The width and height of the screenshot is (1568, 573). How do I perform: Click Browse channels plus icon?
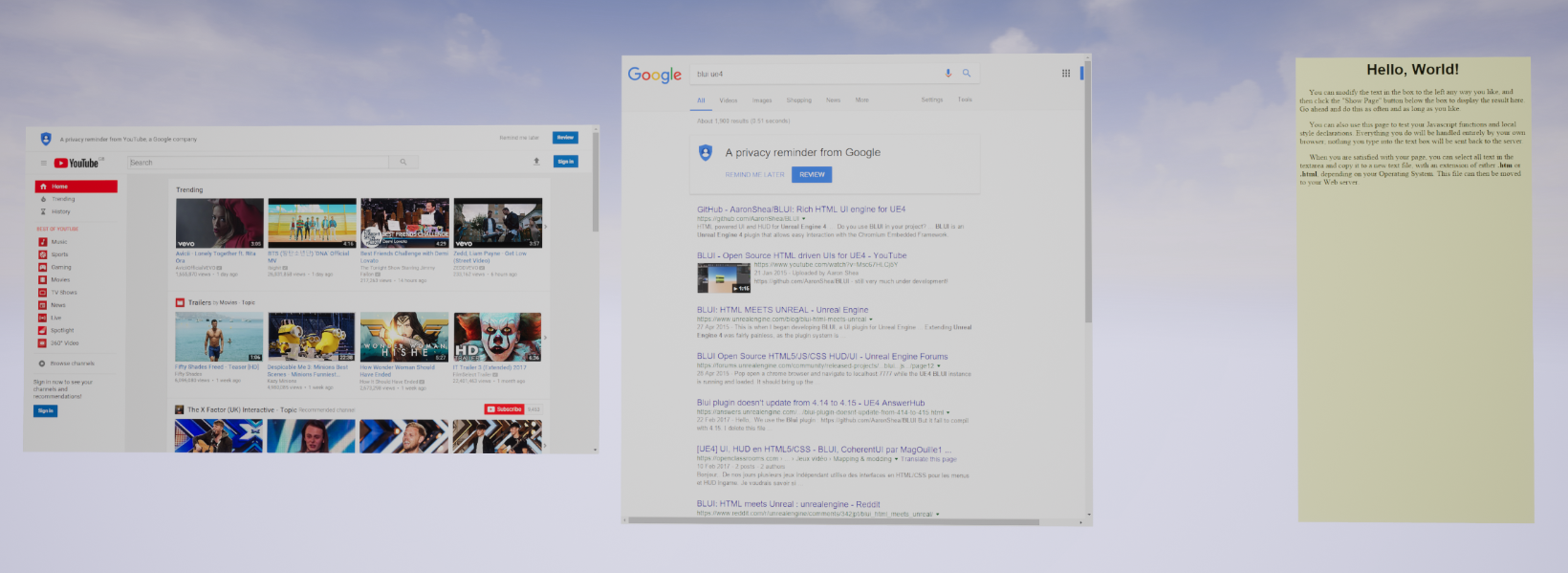(42, 364)
